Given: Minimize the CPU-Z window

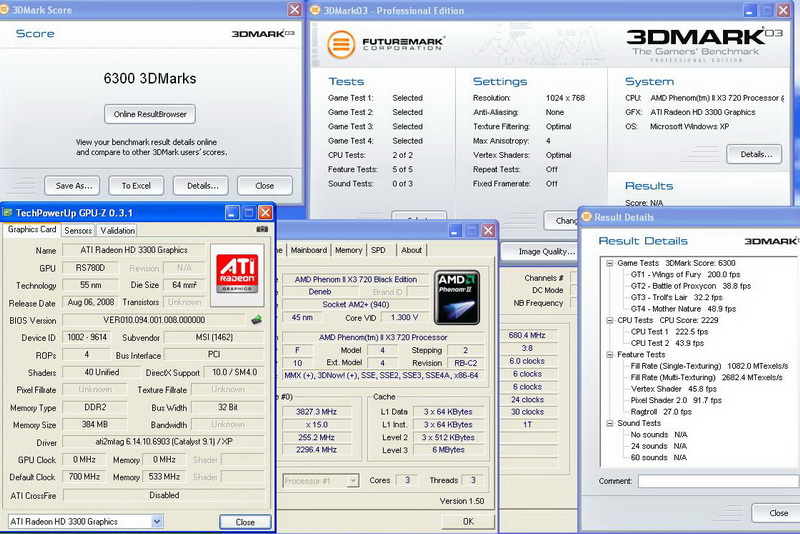Looking at the screenshot, I should (x=455, y=231).
